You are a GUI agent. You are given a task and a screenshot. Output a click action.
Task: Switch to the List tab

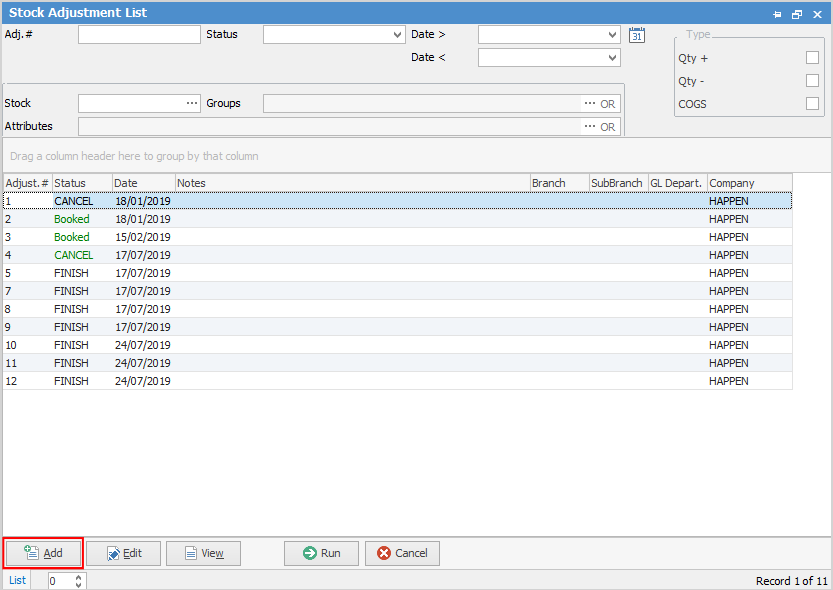pyautogui.click(x=17, y=580)
